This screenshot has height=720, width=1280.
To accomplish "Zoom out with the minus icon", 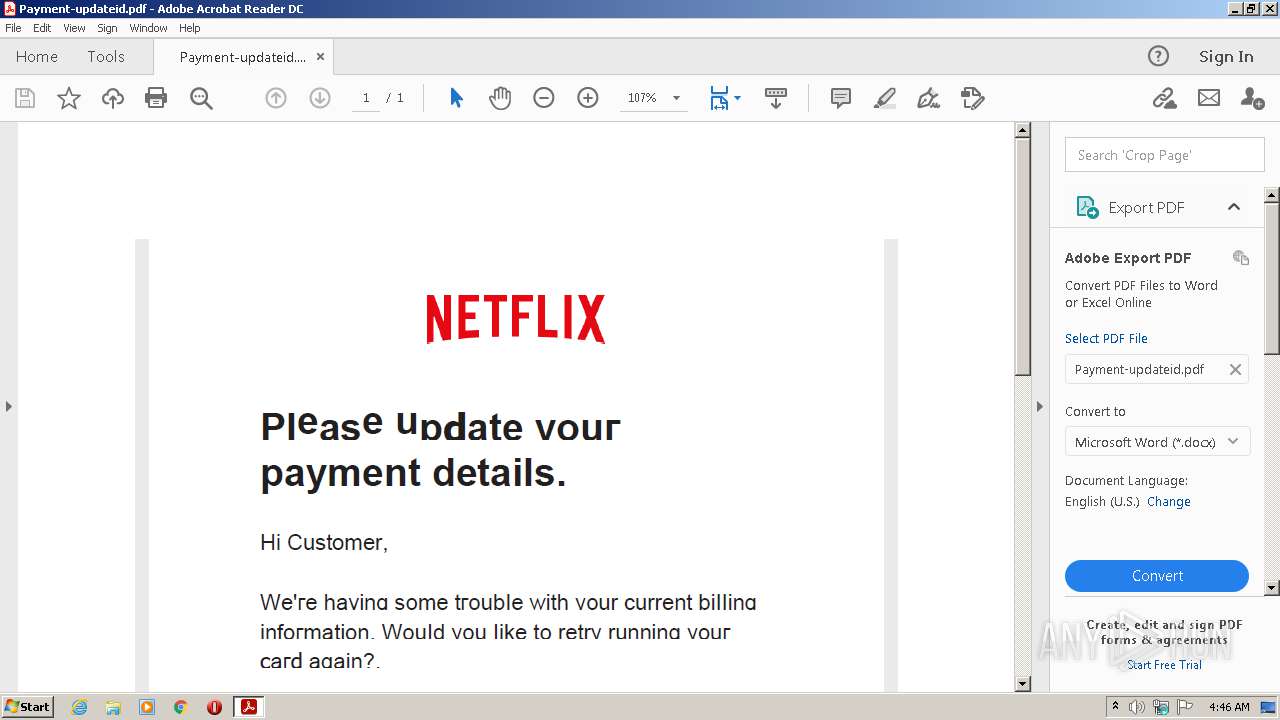I will tap(544, 98).
